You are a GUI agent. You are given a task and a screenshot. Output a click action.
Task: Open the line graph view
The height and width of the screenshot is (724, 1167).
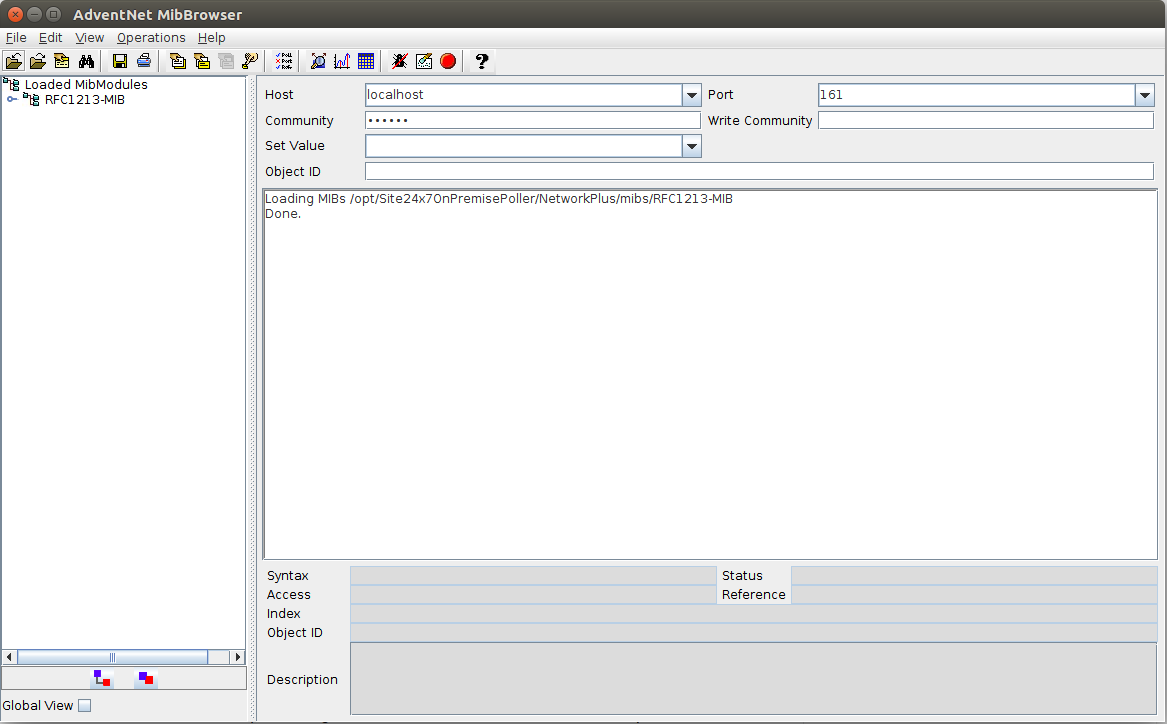click(342, 61)
